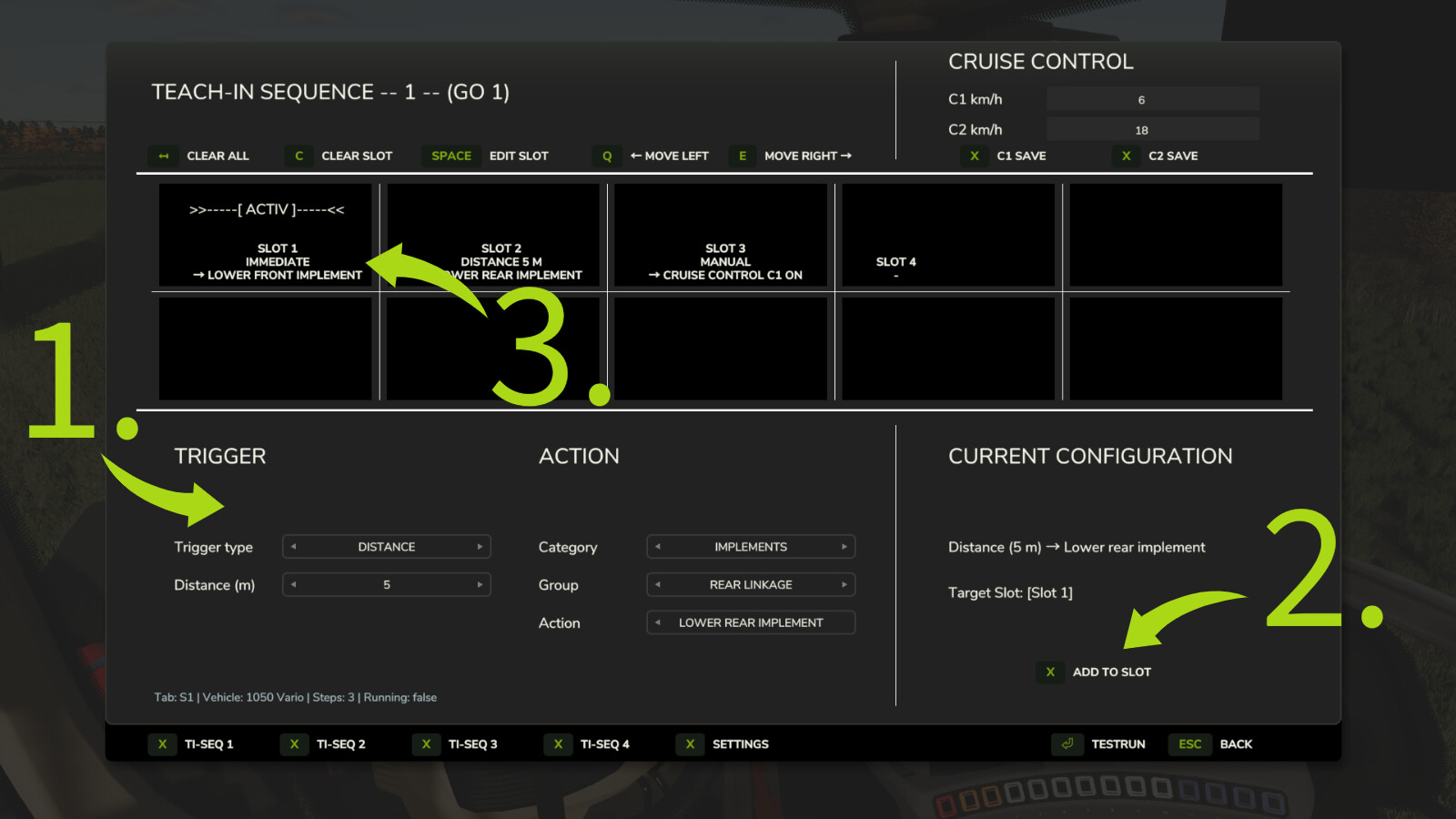Decrease Distance value with left arrow
The height and width of the screenshot is (819, 1456).
pos(294,585)
